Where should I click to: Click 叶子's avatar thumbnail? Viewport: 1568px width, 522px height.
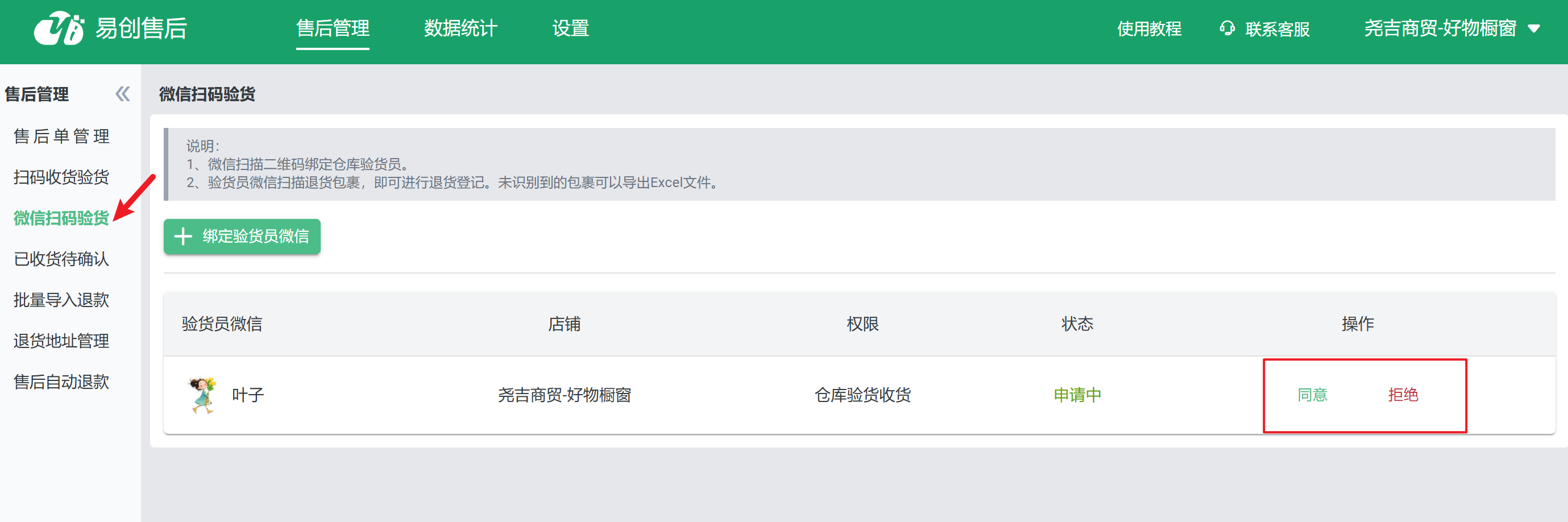(x=202, y=395)
